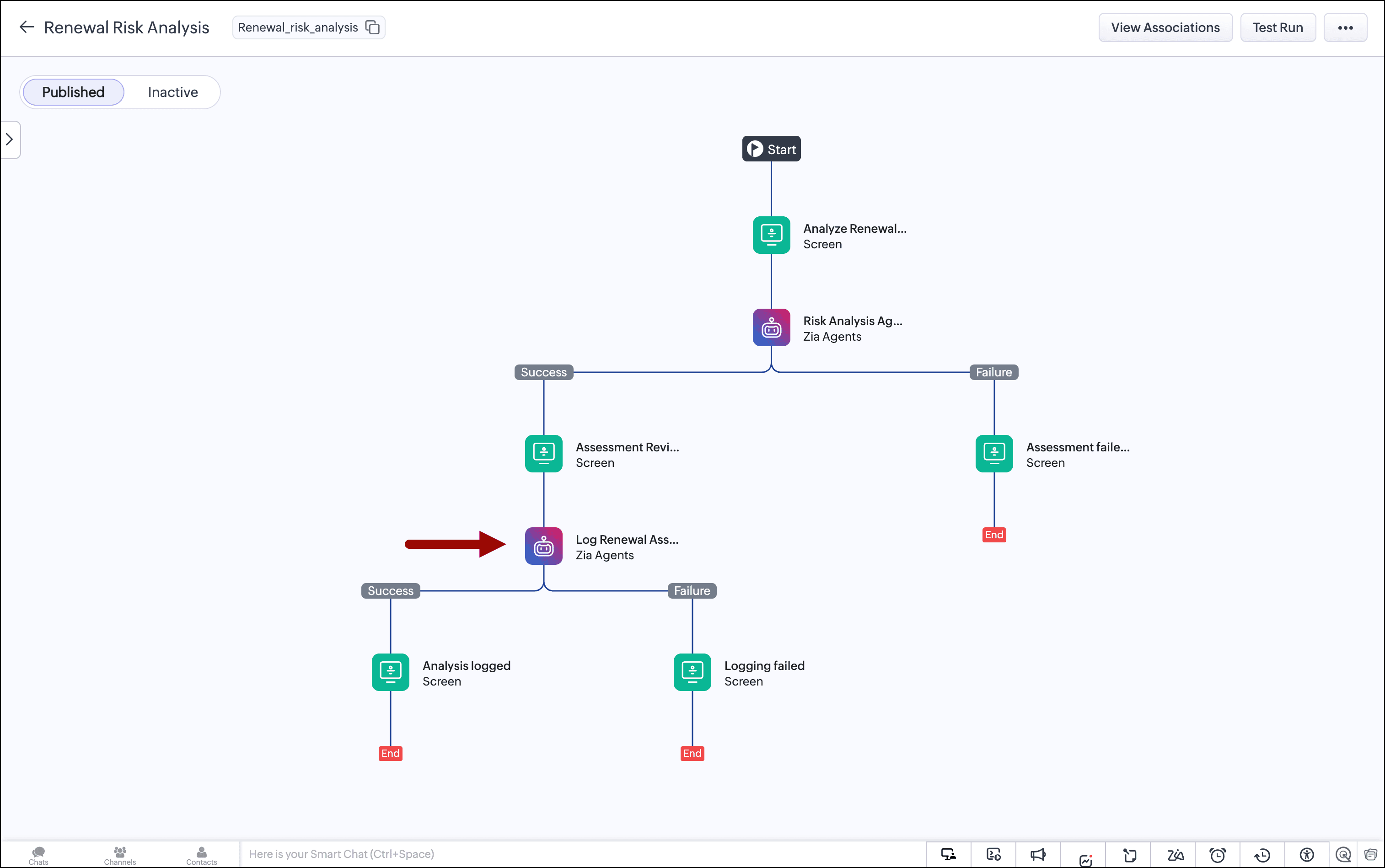Open the Zia assistant icon
Screen dimensions: 1385x868
coord(1175,855)
